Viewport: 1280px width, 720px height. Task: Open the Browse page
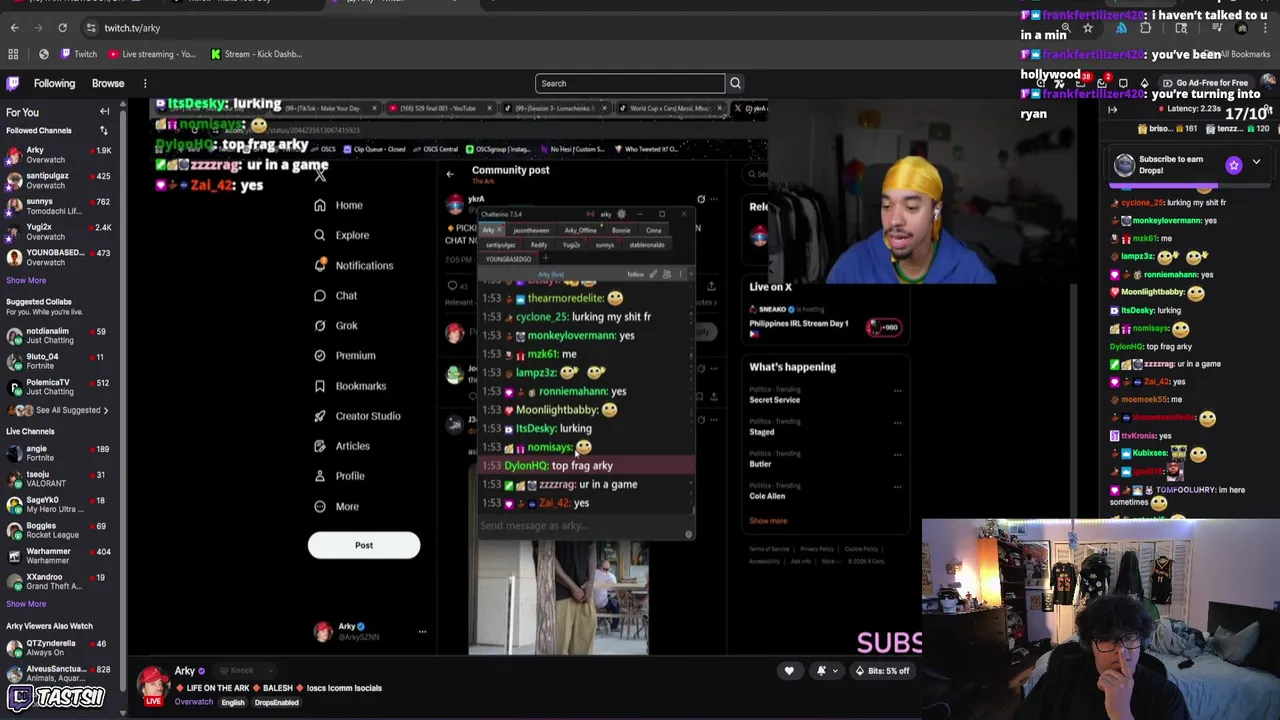coord(108,84)
